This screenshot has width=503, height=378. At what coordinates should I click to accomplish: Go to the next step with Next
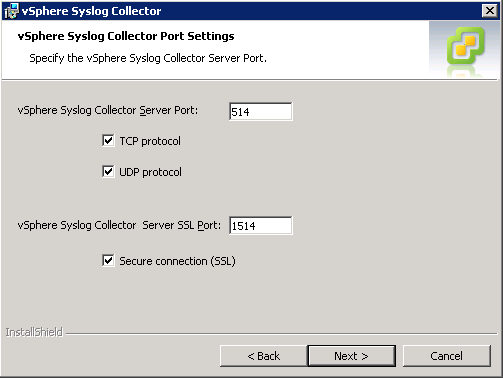coord(352,356)
